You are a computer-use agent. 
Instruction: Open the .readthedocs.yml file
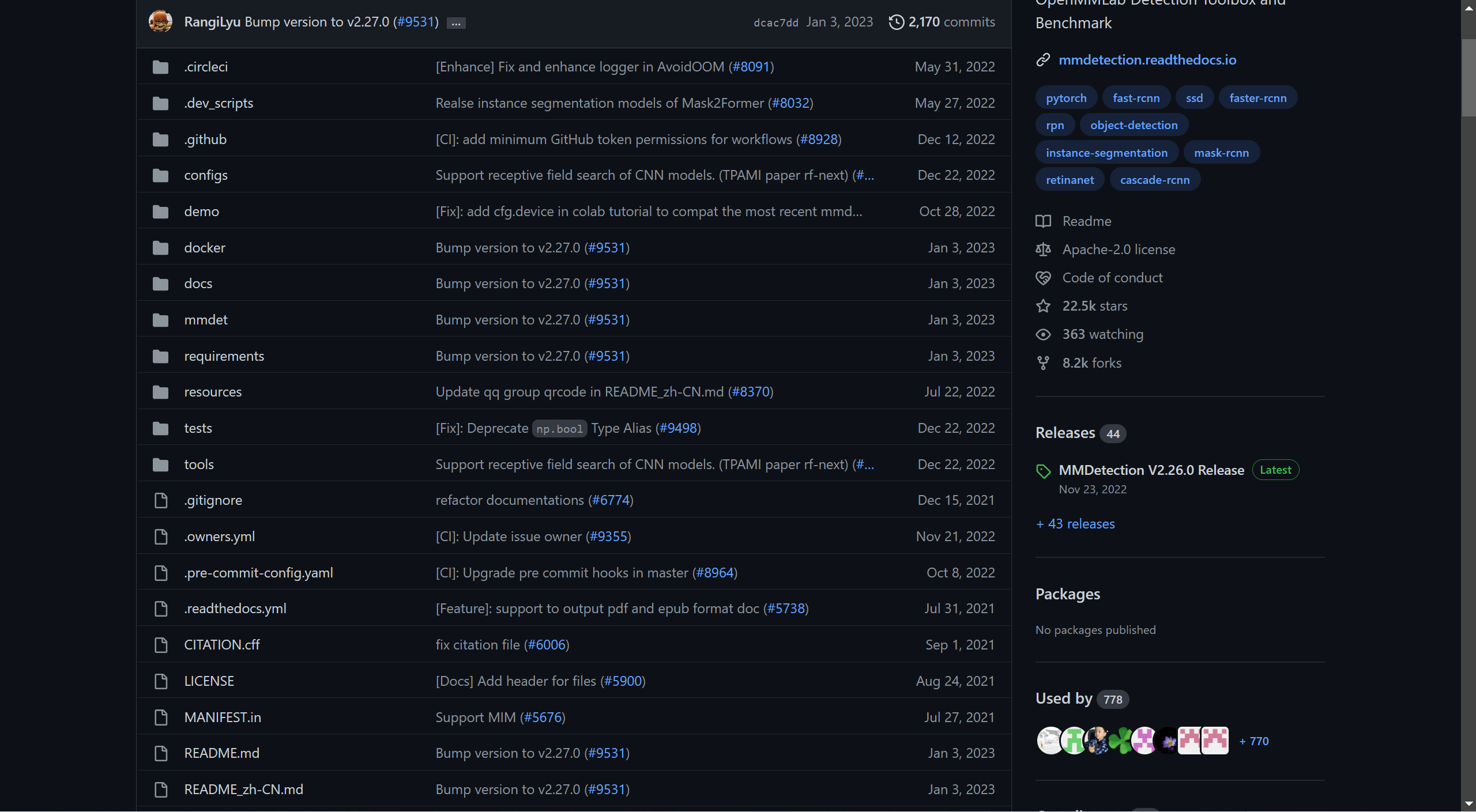point(235,609)
